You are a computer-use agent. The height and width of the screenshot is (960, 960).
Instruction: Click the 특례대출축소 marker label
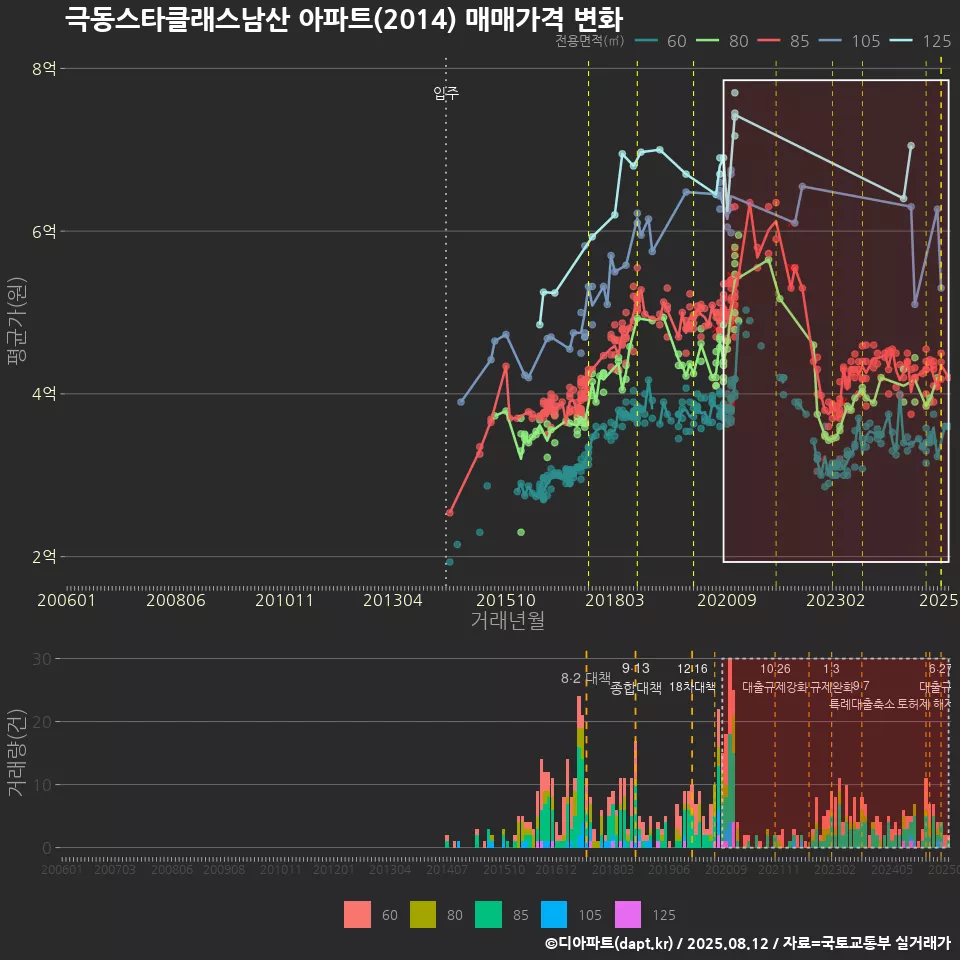862,704
